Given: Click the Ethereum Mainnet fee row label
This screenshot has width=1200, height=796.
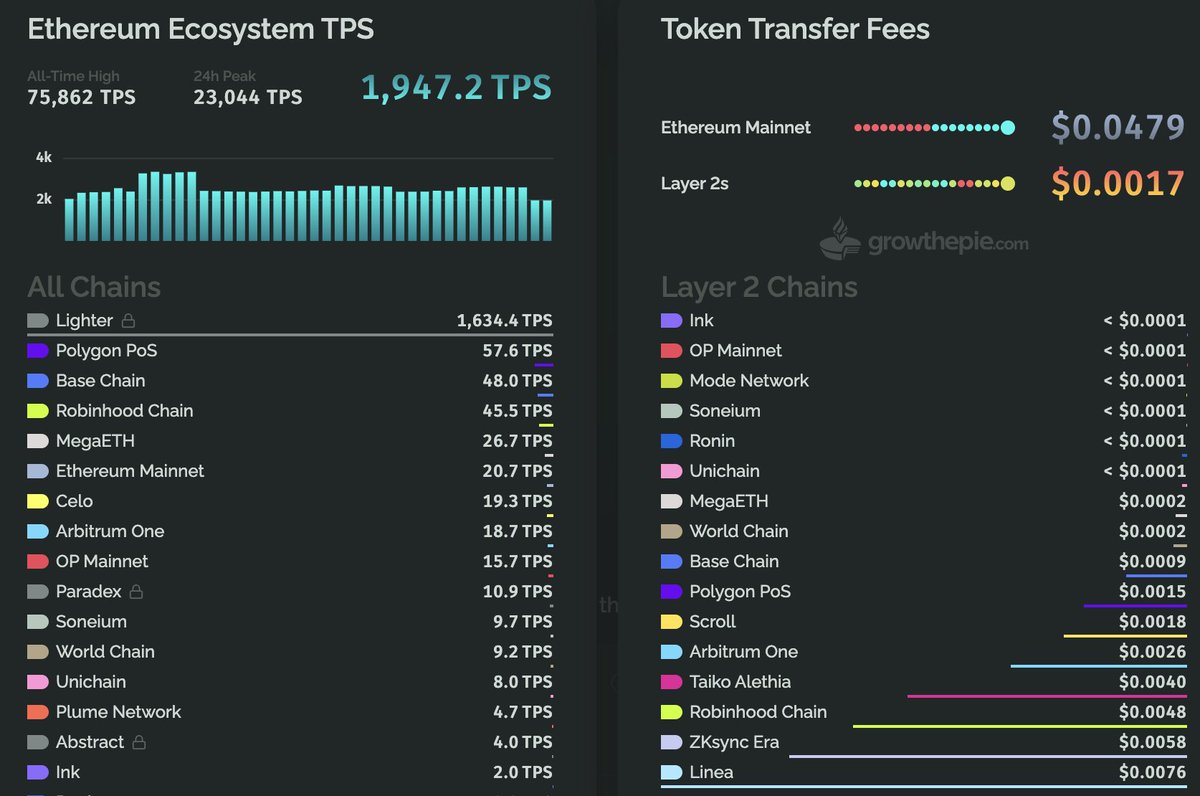Looking at the screenshot, I should [x=736, y=128].
